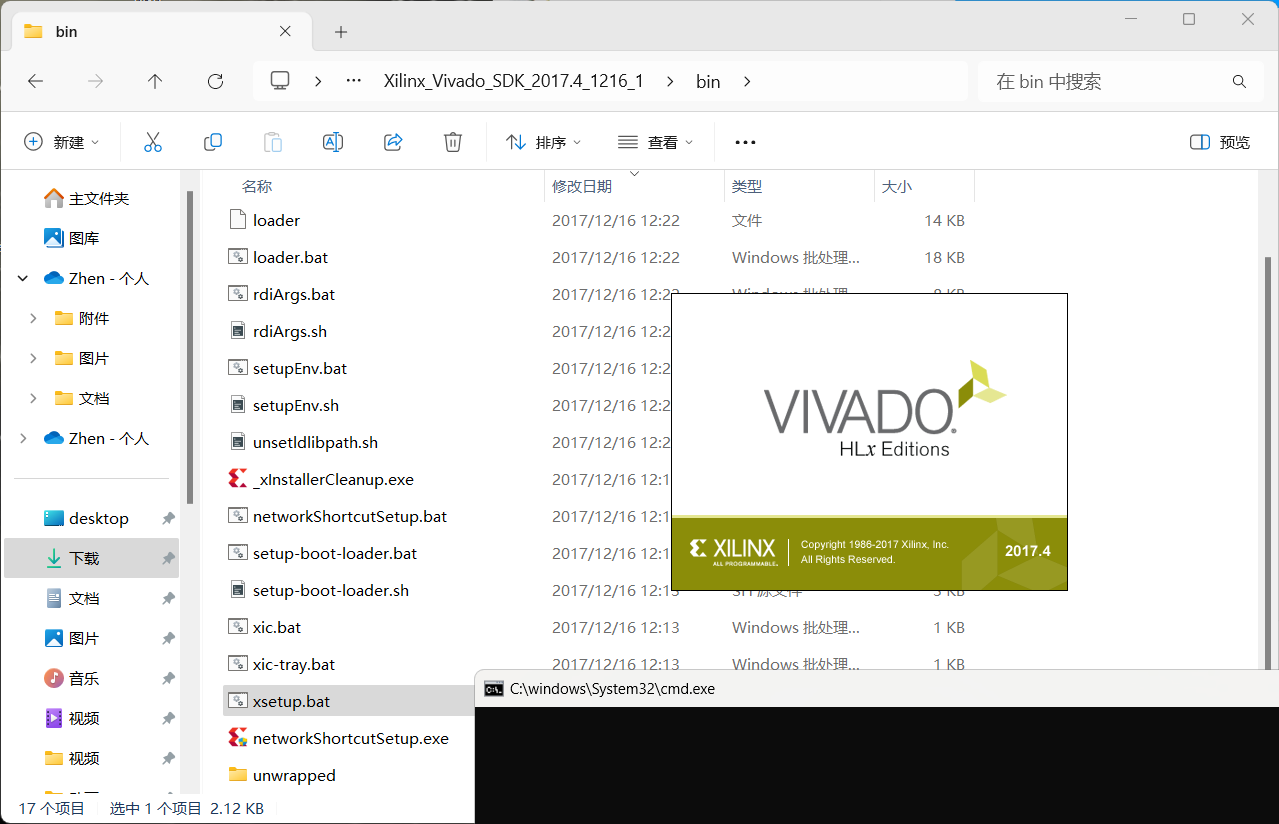The width and height of the screenshot is (1279, 824).
Task: Open the View (查看) dropdown
Action: (656, 142)
